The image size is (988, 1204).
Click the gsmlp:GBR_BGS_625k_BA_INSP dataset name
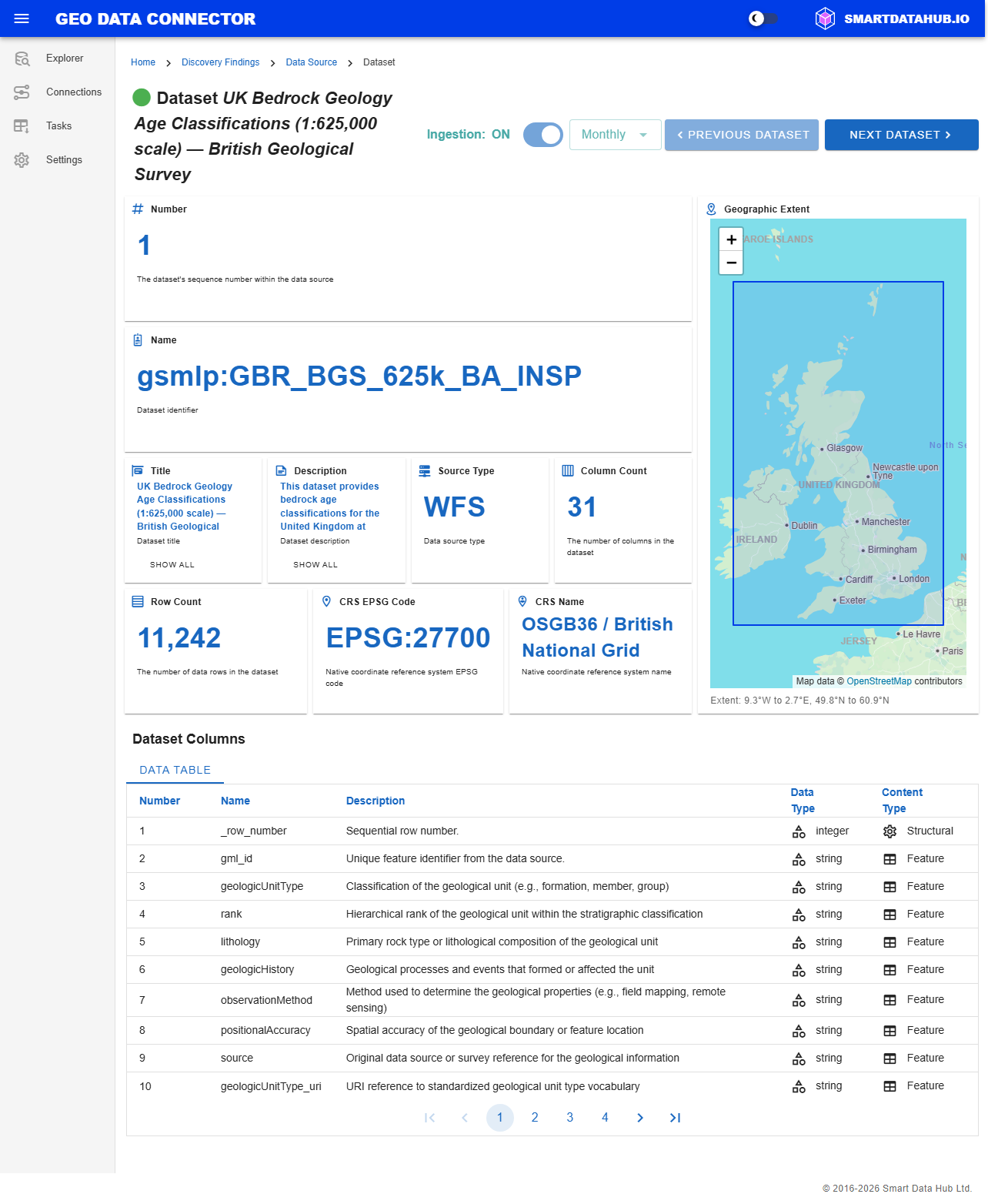coord(359,376)
